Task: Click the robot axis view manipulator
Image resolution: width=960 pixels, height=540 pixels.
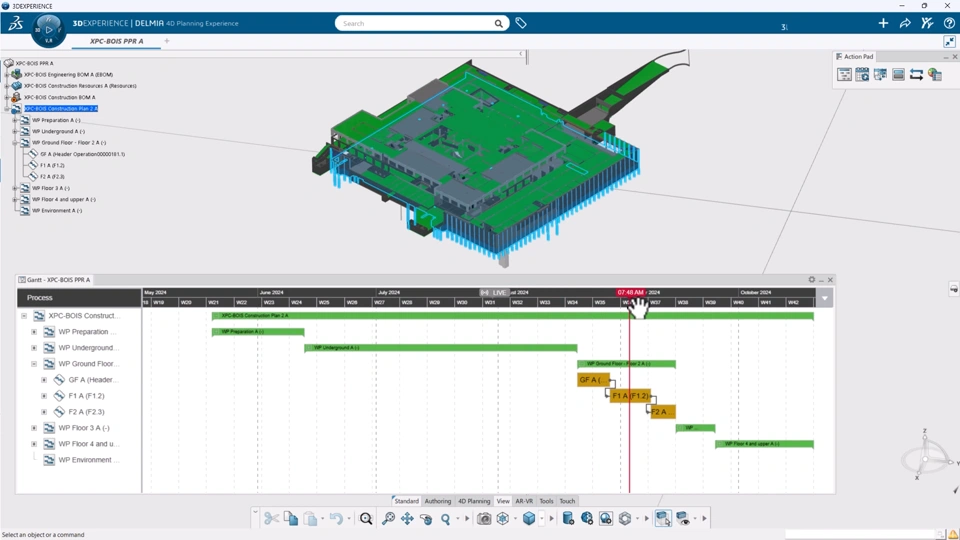Action: (925, 457)
